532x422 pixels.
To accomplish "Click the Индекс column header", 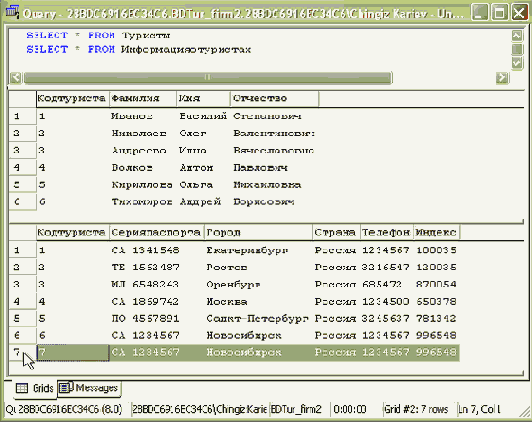I will [437, 233].
